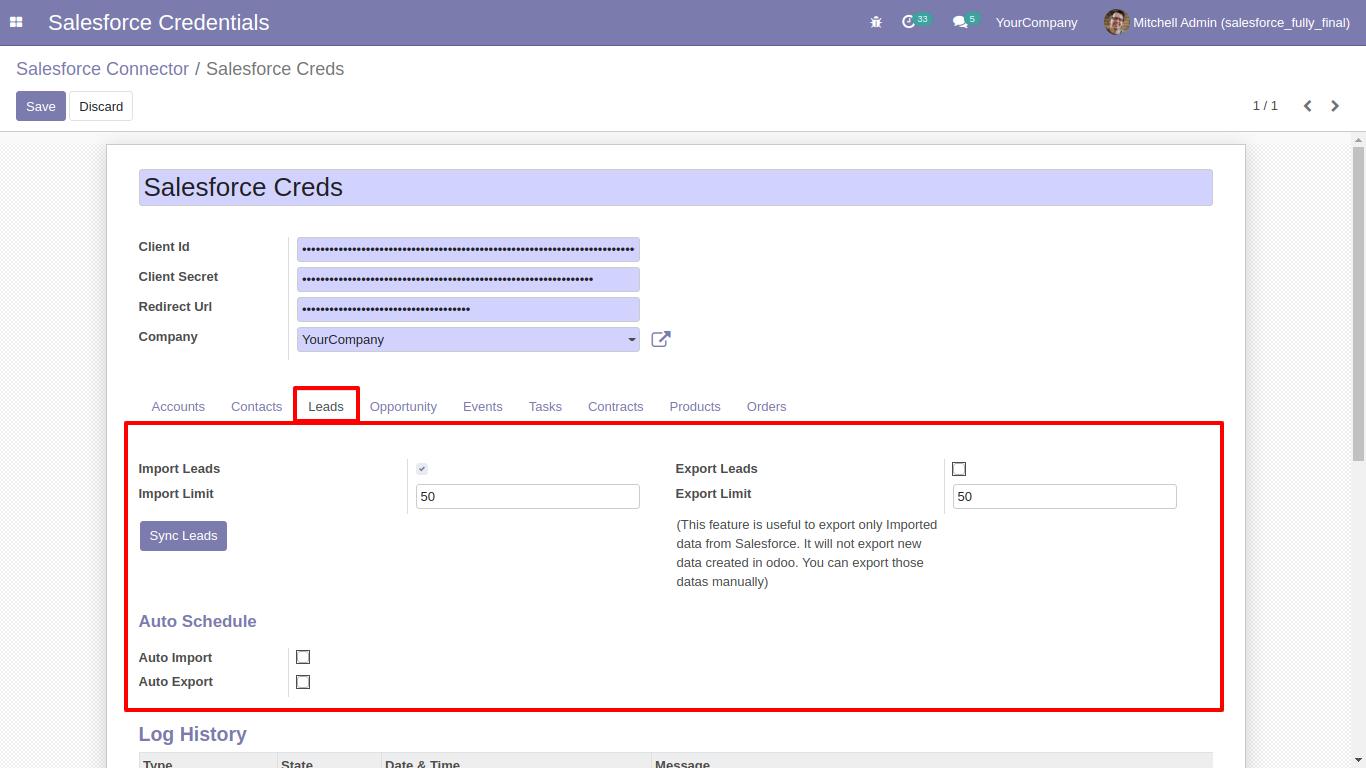Screen dimensions: 1366x768
Task: Click the Salesforce Credentials app title
Action: 159,22
